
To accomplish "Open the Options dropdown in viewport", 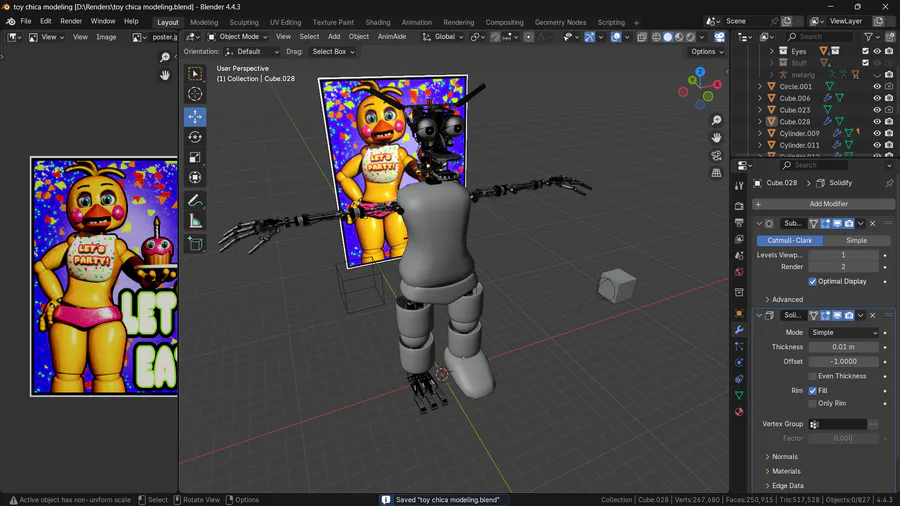I will click(x=707, y=52).
